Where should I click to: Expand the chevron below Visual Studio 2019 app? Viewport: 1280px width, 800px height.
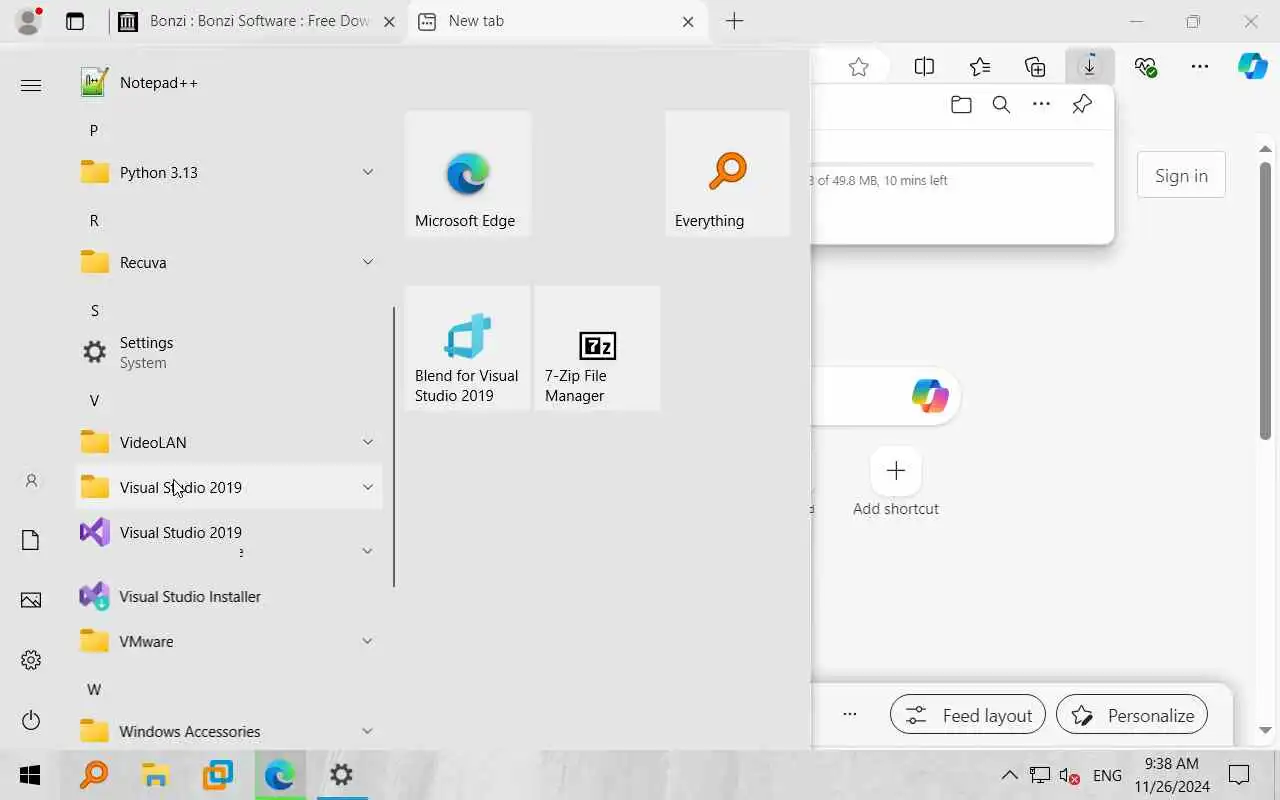[367, 551]
